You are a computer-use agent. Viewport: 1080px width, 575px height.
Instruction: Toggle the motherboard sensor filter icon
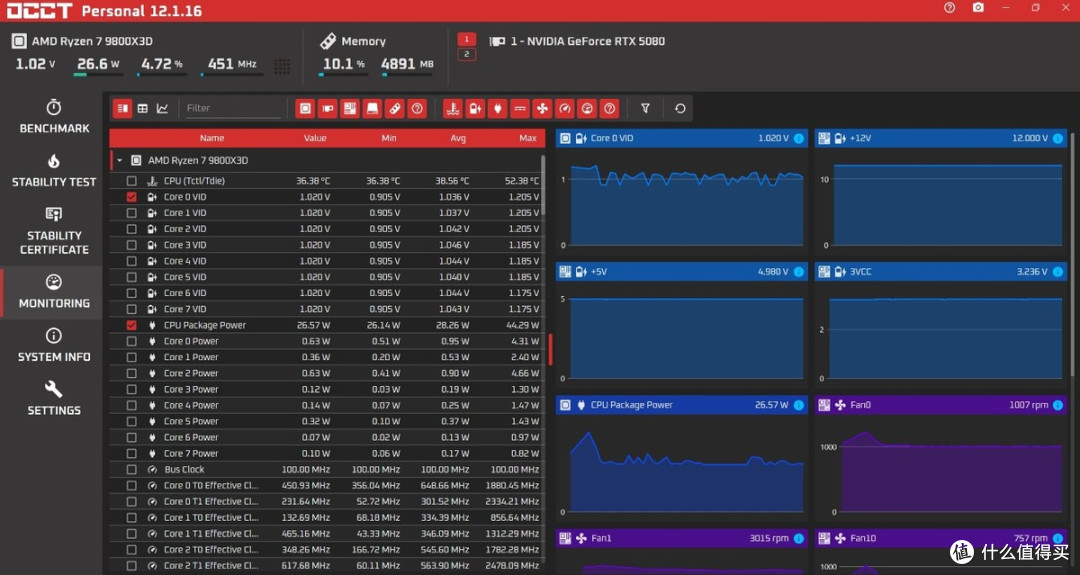click(x=350, y=108)
